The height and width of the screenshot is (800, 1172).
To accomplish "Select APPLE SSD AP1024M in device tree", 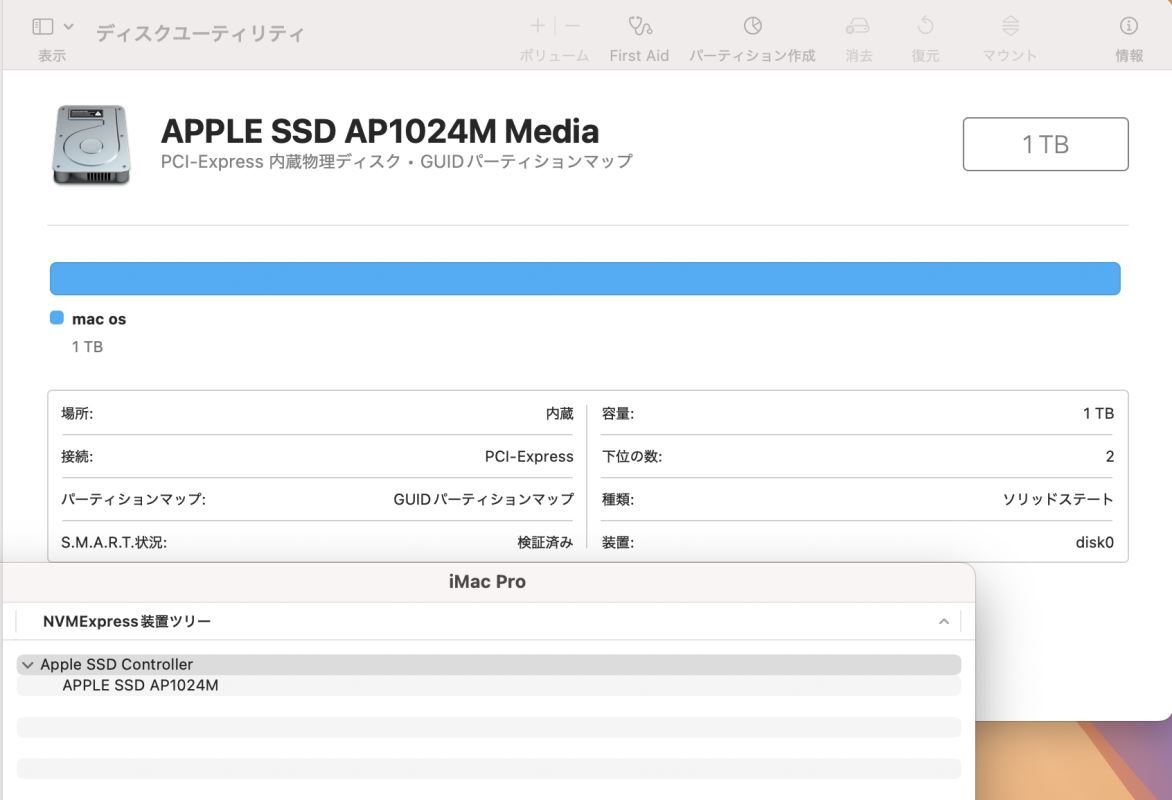I will (140, 685).
